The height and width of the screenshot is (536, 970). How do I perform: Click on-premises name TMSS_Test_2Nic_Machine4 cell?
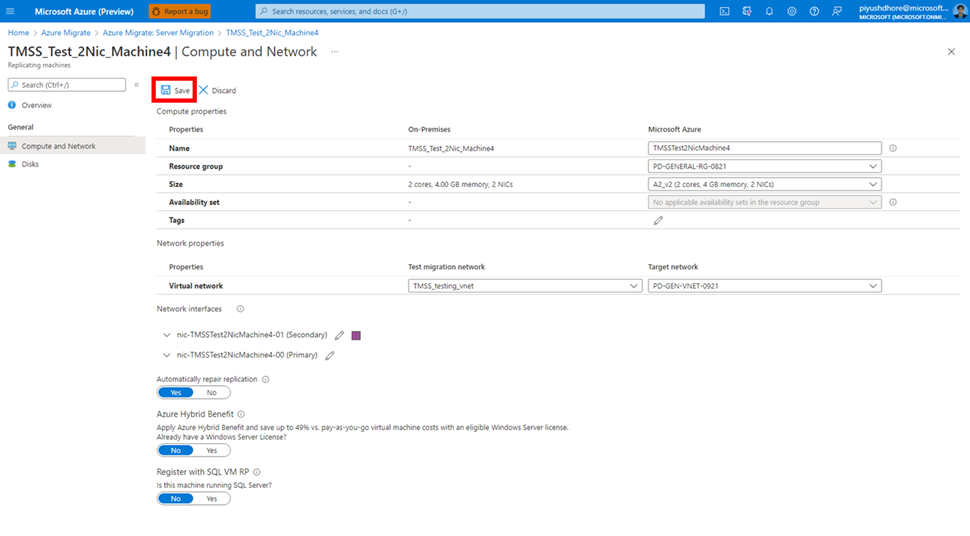pyautogui.click(x=451, y=149)
